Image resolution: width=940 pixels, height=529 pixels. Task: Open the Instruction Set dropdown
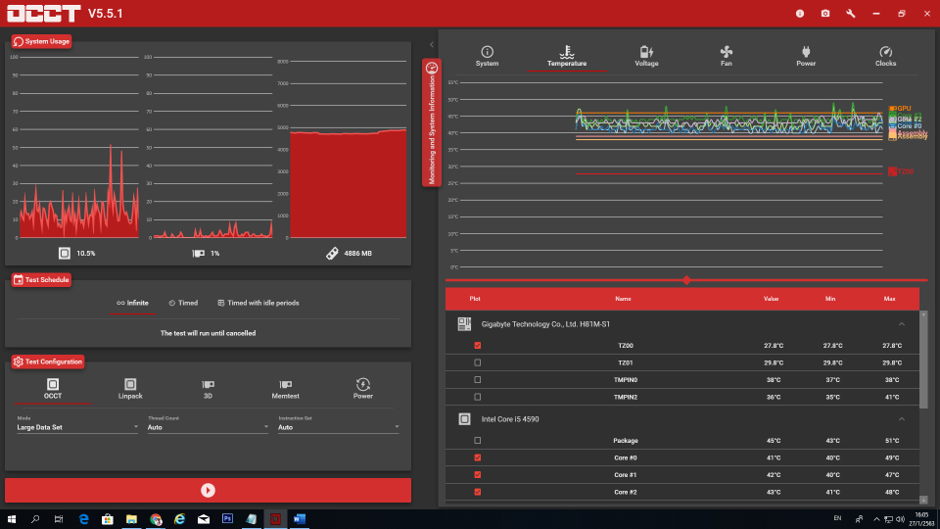point(338,427)
